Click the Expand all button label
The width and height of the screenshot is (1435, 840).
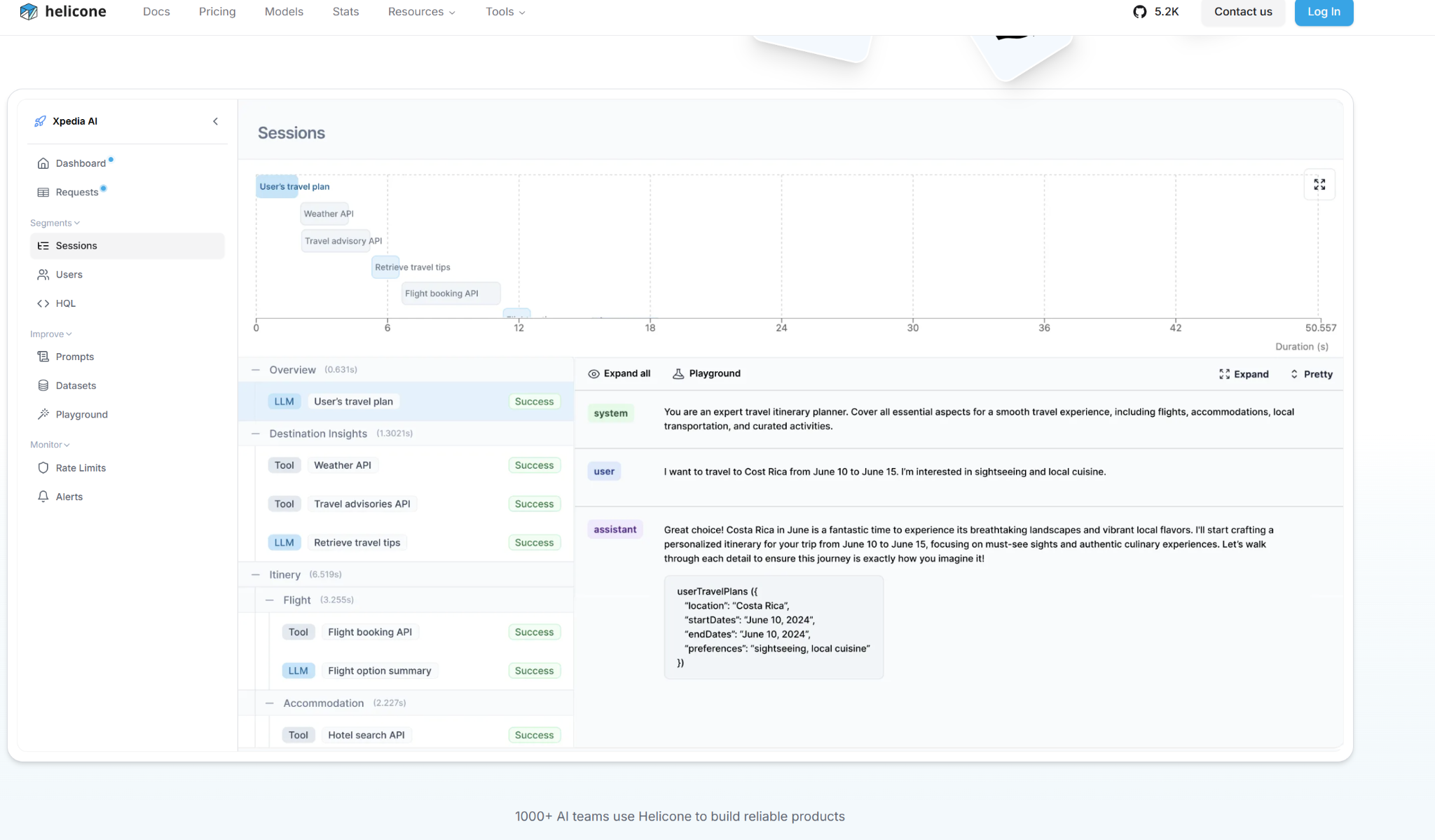coord(627,374)
